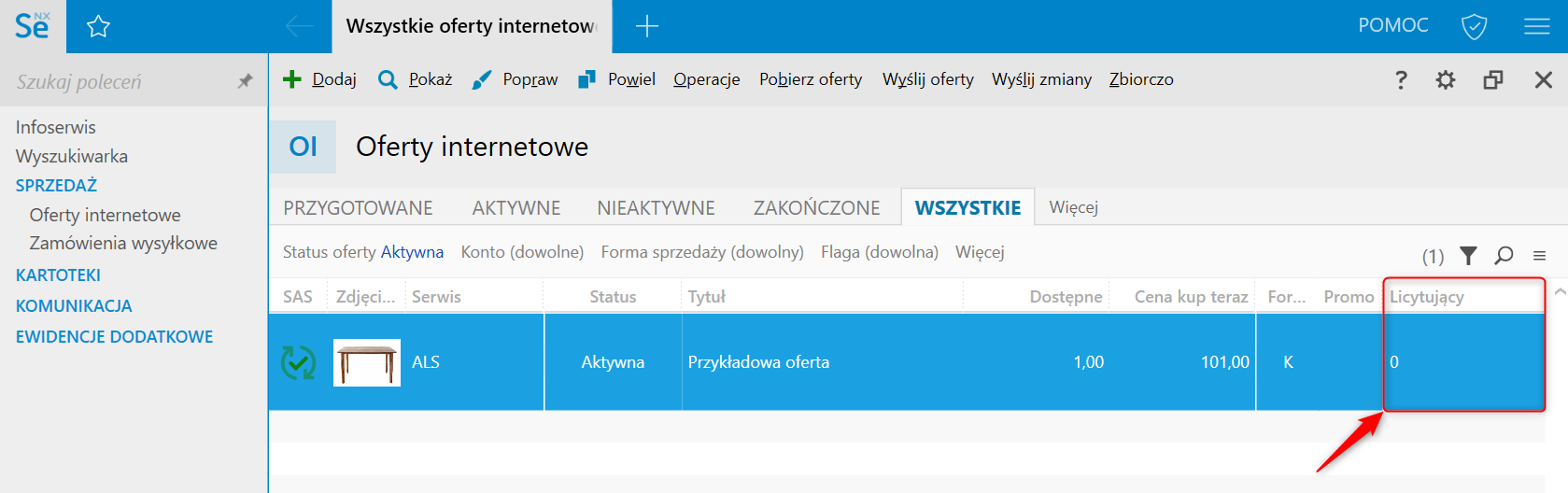
Task: Open Forma sprzedaży (dowolny) filter
Action: click(x=702, y=252)
